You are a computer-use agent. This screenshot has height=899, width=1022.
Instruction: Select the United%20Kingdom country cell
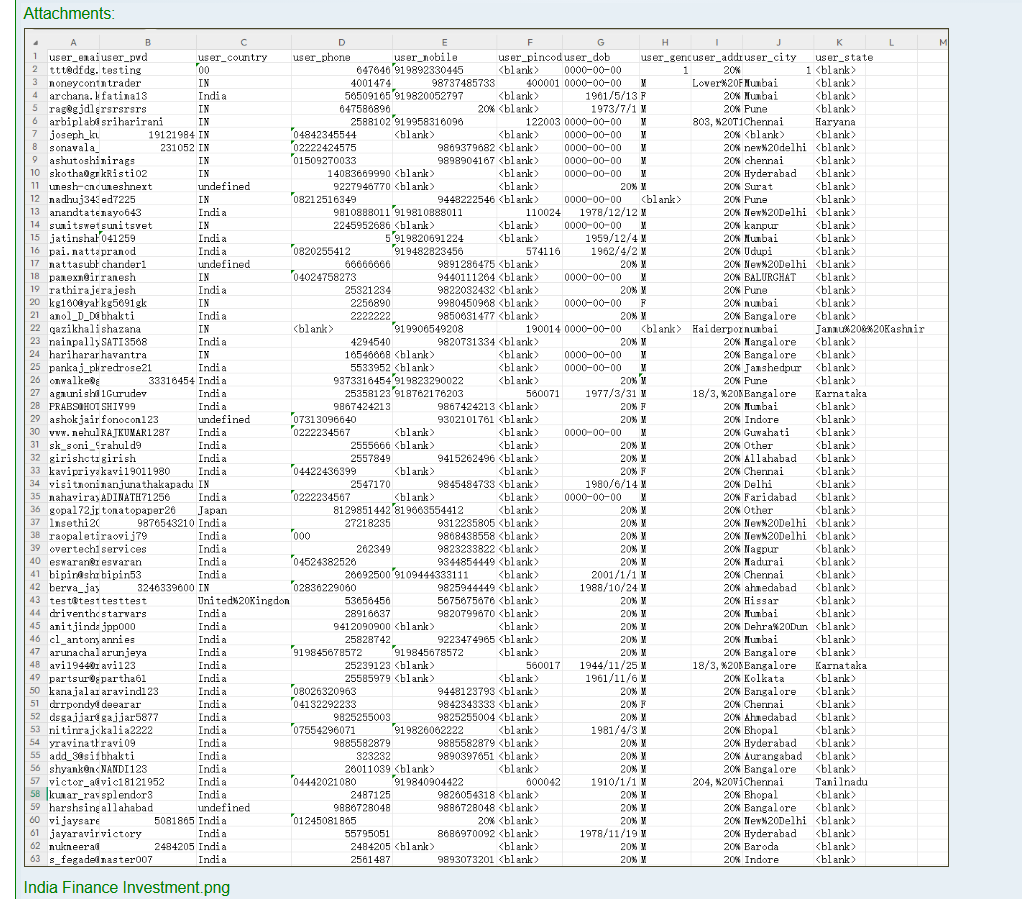(x=243, y=600)
